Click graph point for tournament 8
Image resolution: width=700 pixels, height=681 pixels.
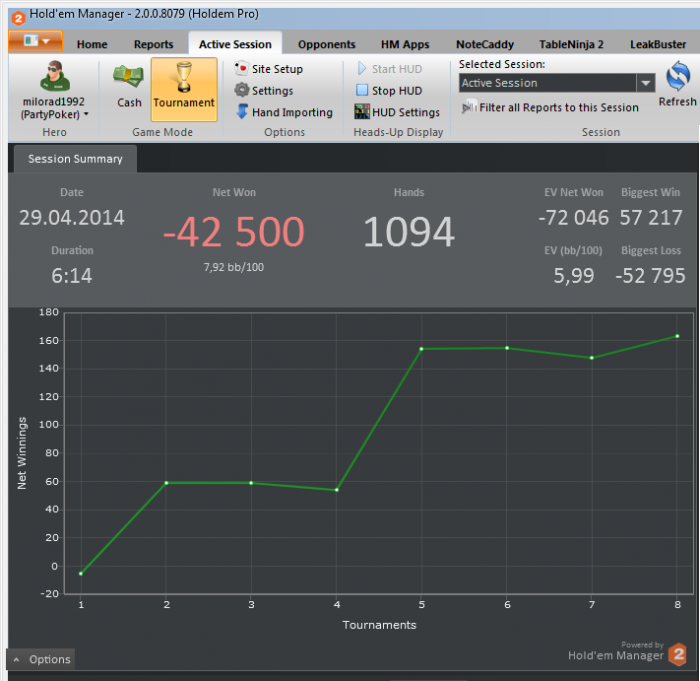coord(678,336)
